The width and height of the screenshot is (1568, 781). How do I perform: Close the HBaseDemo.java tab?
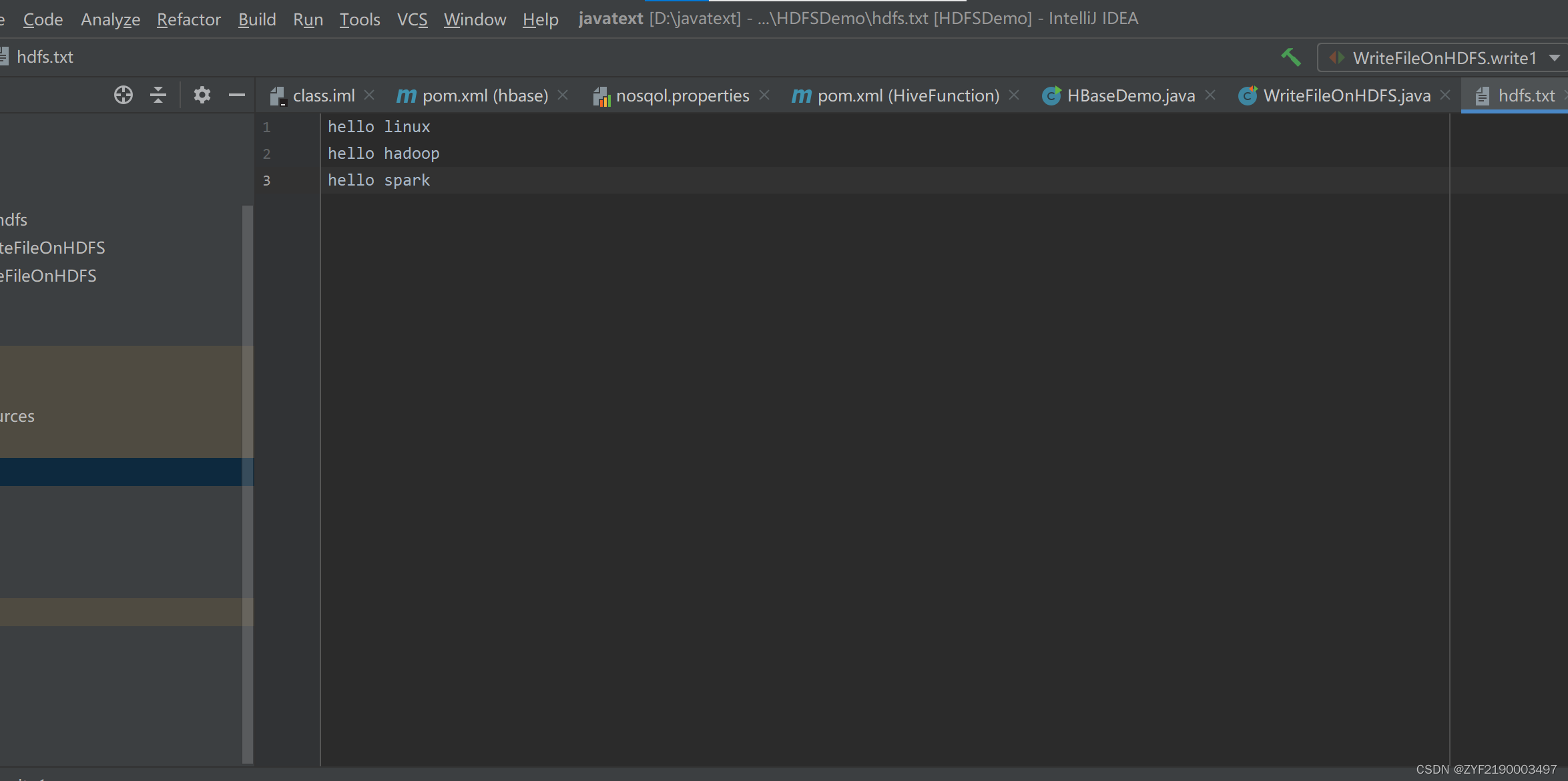1210,95
